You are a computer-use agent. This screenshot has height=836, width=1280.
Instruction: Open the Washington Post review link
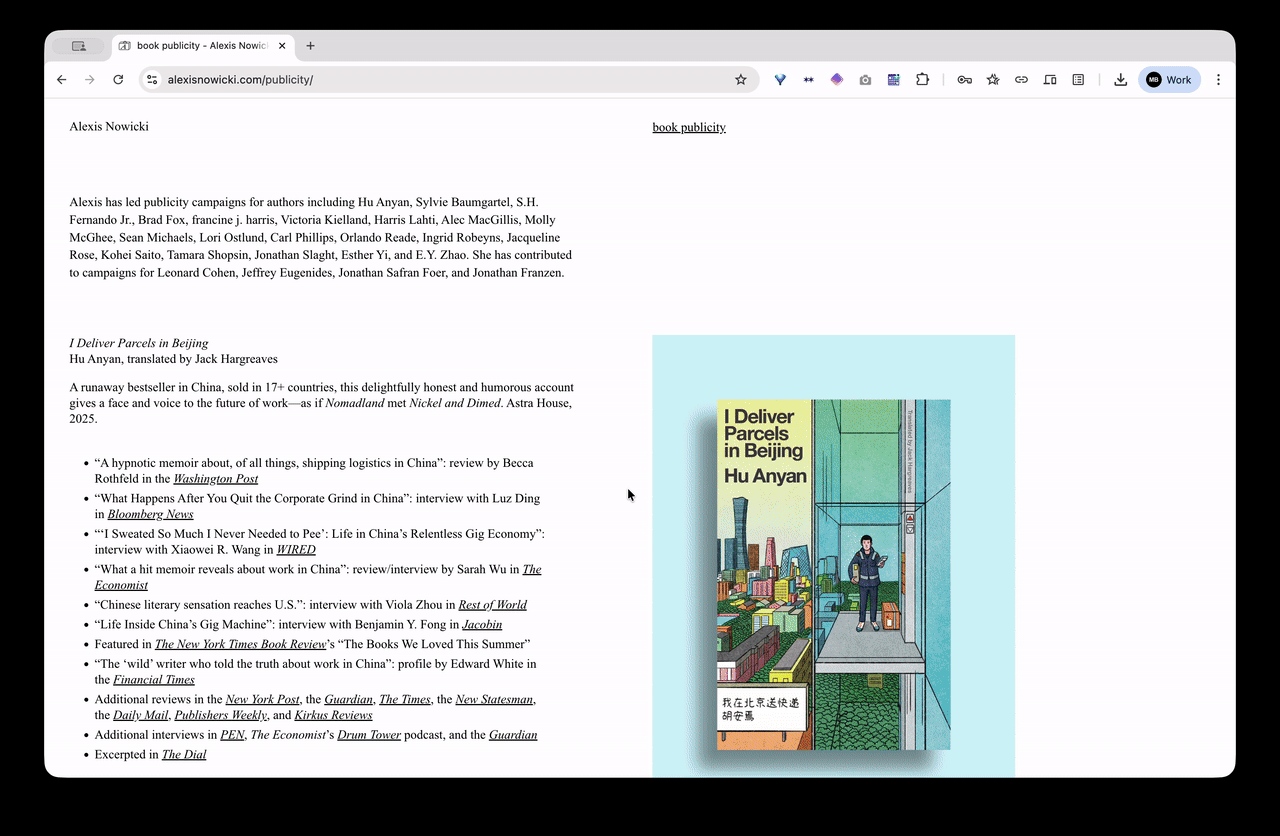click(215, 478)
